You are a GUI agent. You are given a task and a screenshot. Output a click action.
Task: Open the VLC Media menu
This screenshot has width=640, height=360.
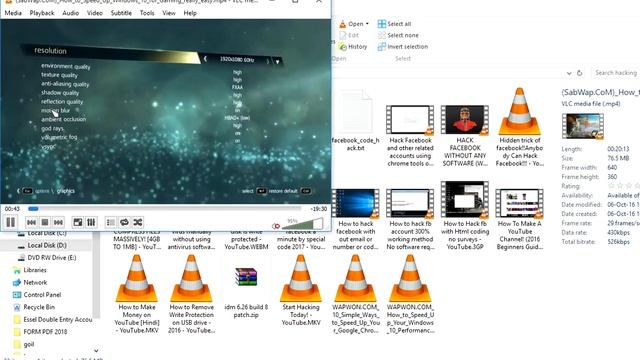(13, 13)
